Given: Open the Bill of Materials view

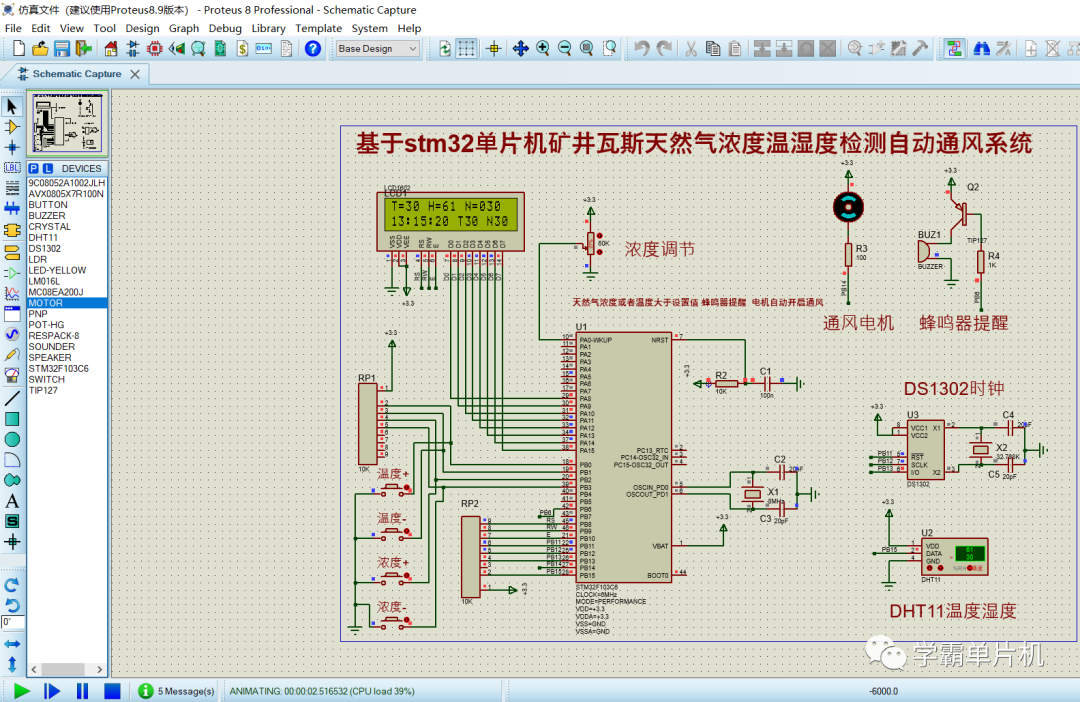Looking at the screenshot, I should (240, 47).
